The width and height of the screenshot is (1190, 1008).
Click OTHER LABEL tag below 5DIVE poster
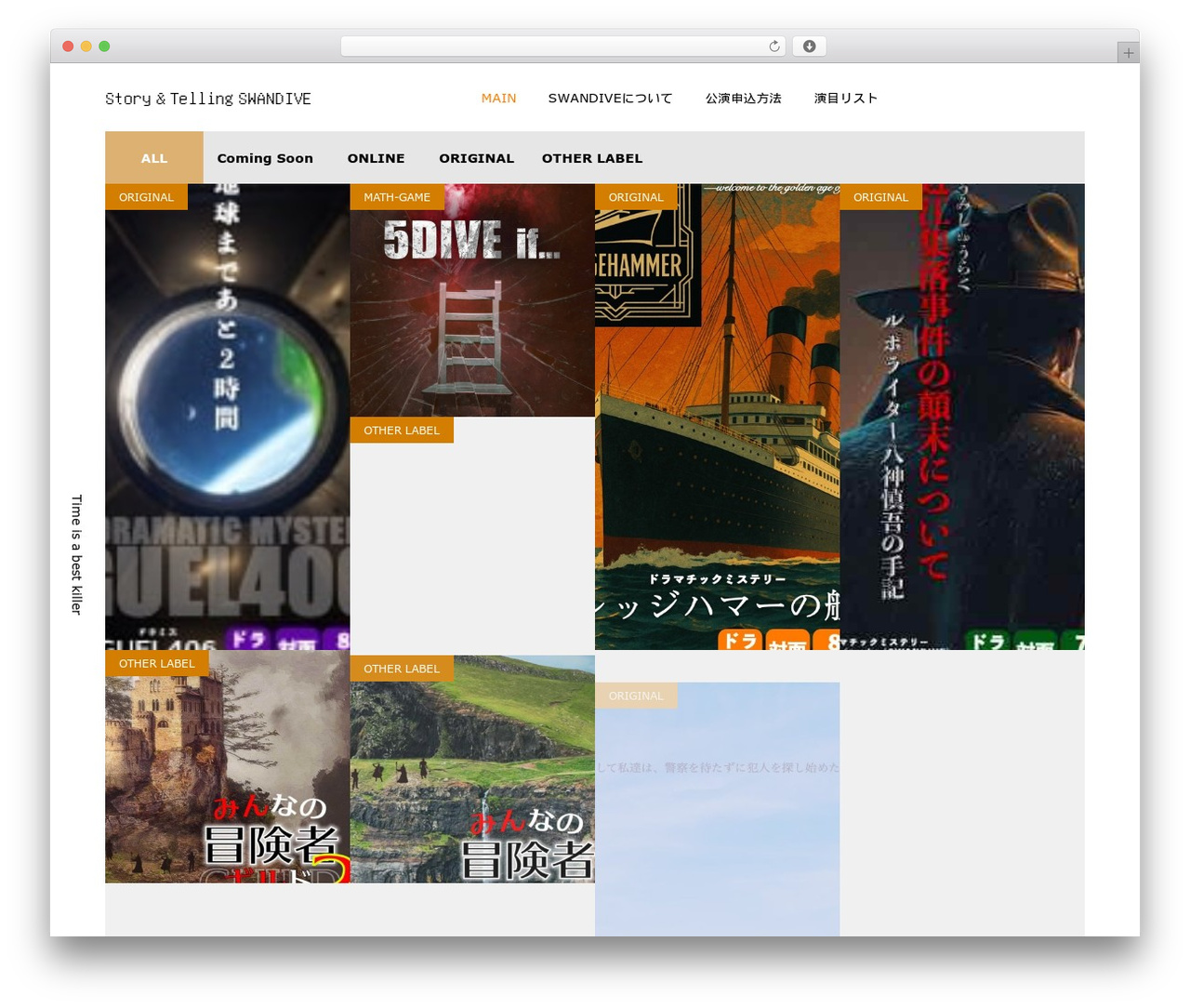coord(402,431)
